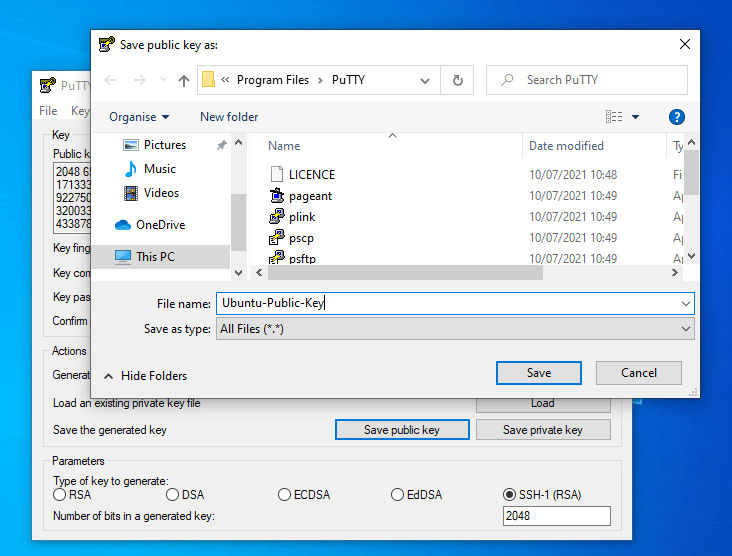Open the recent locations dropdown arrow
This screenshot has width=732, height=556.
[x=163, y=80]
